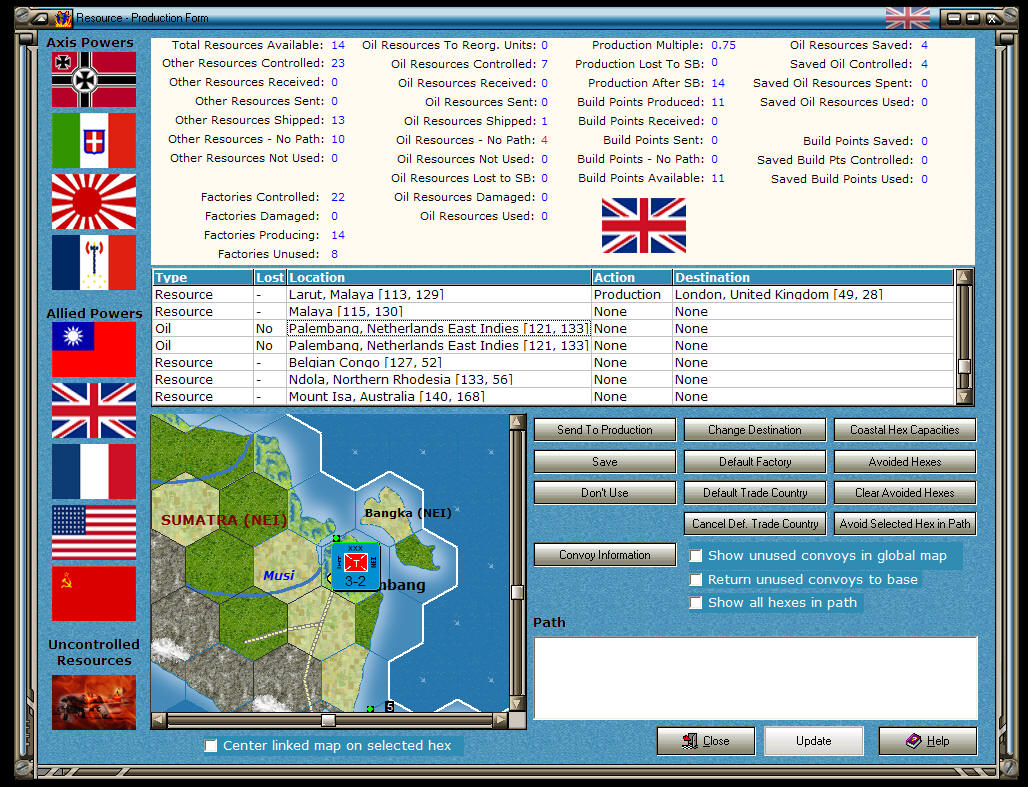Click the map horizontal scroll left arrow
Image resolution: width=1028 pixels, height=787 pixels.
tap(159, 720)
